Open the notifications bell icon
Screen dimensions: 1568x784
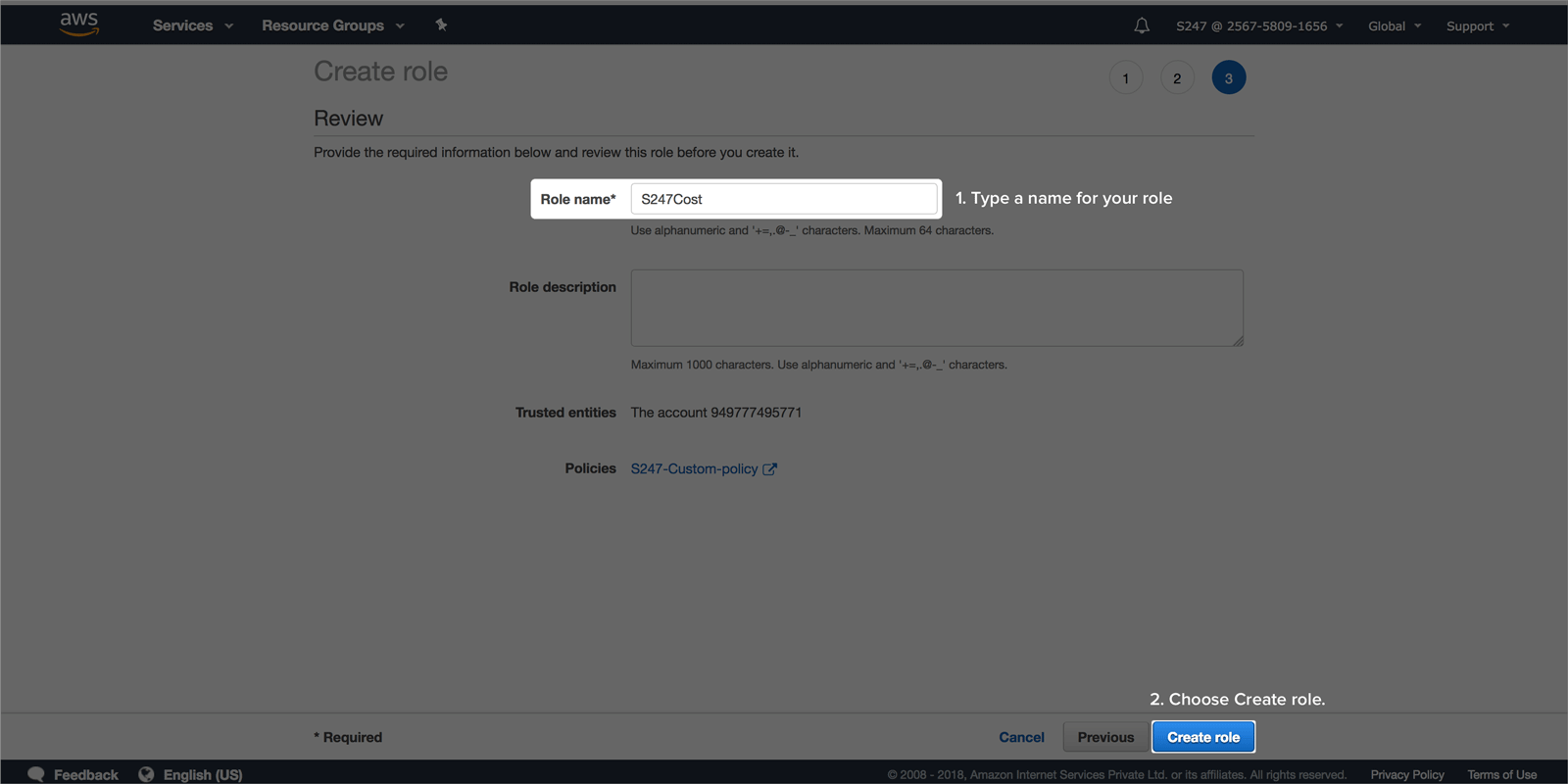pyautogui.click(x=1142, y=25)
